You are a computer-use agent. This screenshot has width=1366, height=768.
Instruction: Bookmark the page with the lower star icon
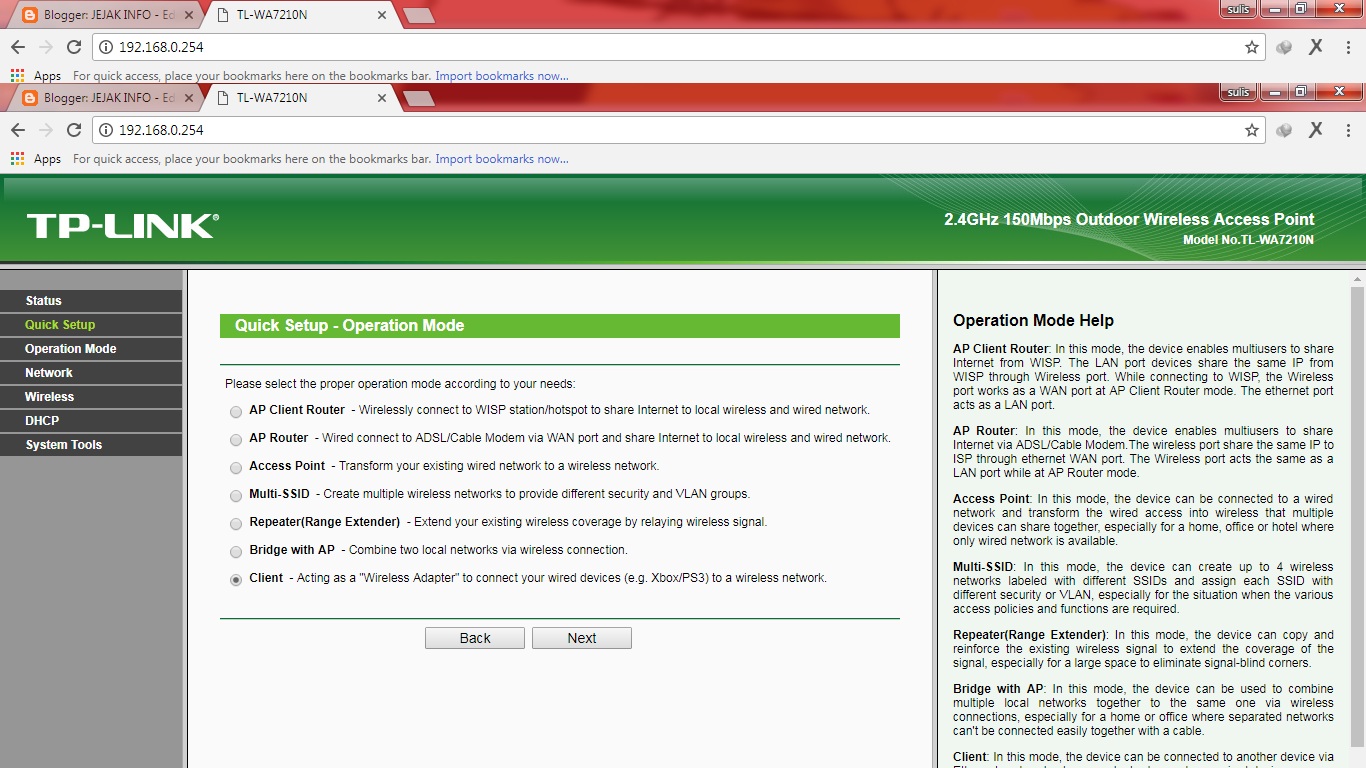pyautogui.click(x=1251, y=130)
